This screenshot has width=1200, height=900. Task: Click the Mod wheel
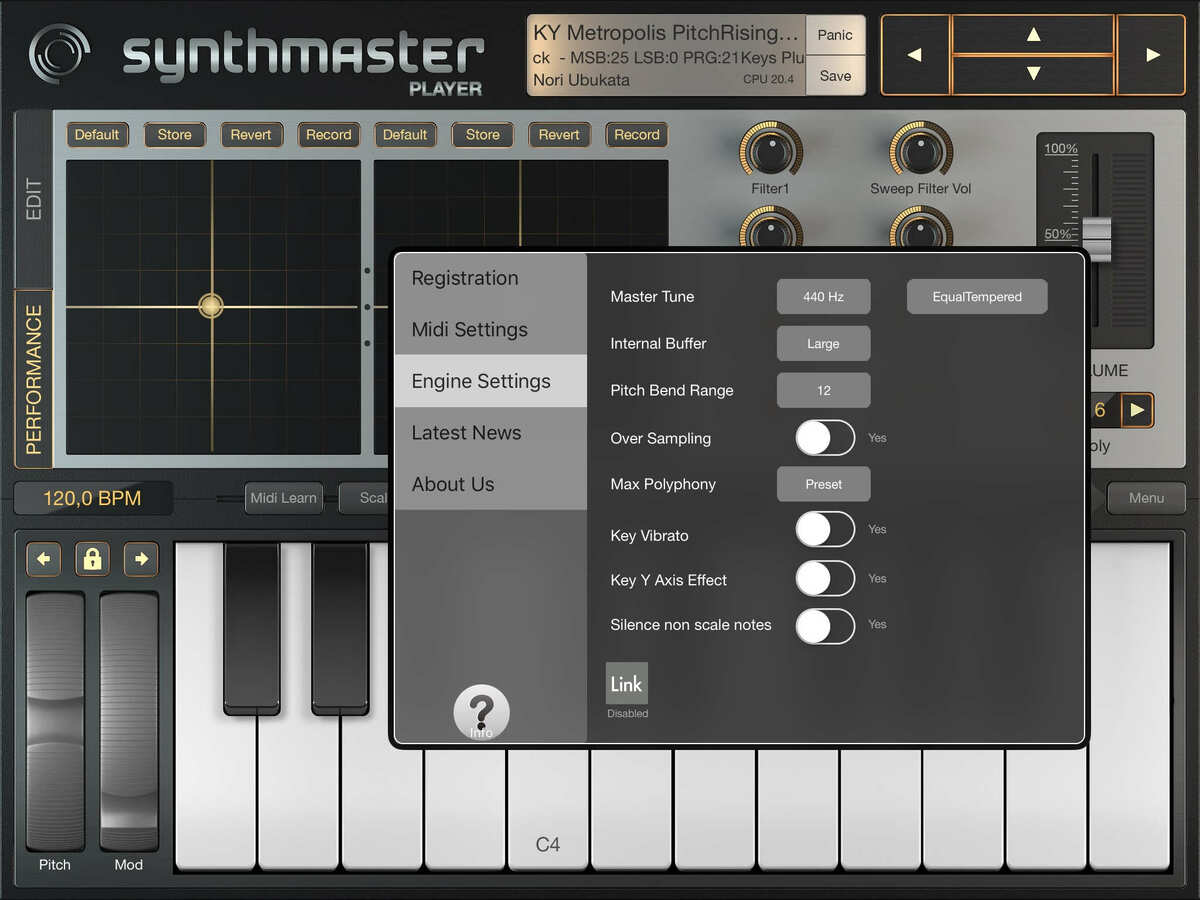click(128, 720)
